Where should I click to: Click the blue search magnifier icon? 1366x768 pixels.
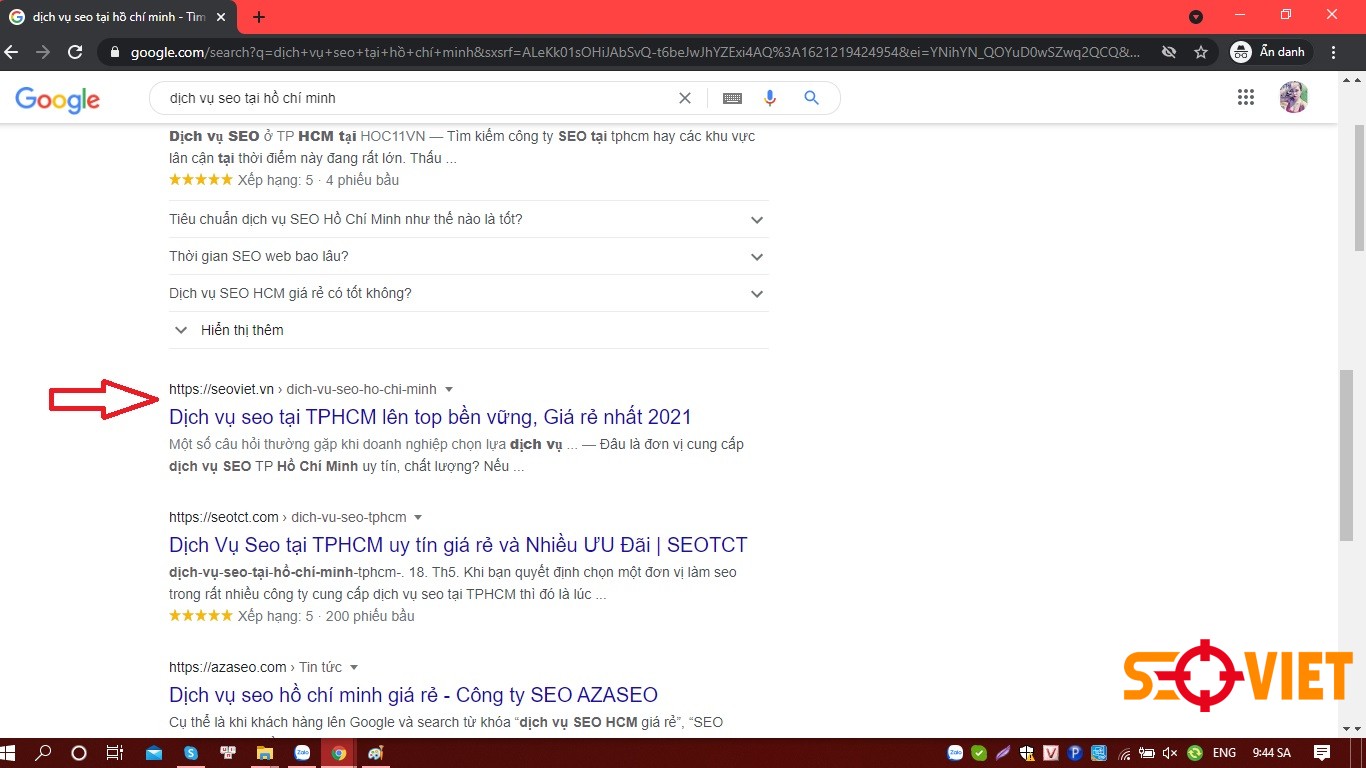[811, 98]
